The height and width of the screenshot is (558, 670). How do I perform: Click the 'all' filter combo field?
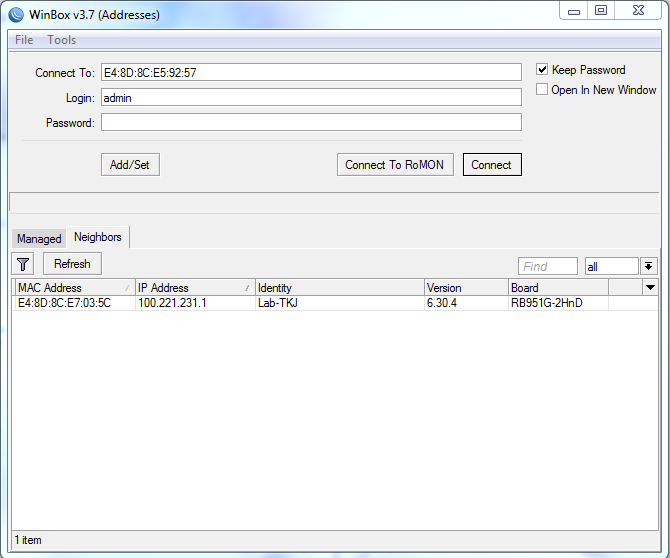[611, 267]
